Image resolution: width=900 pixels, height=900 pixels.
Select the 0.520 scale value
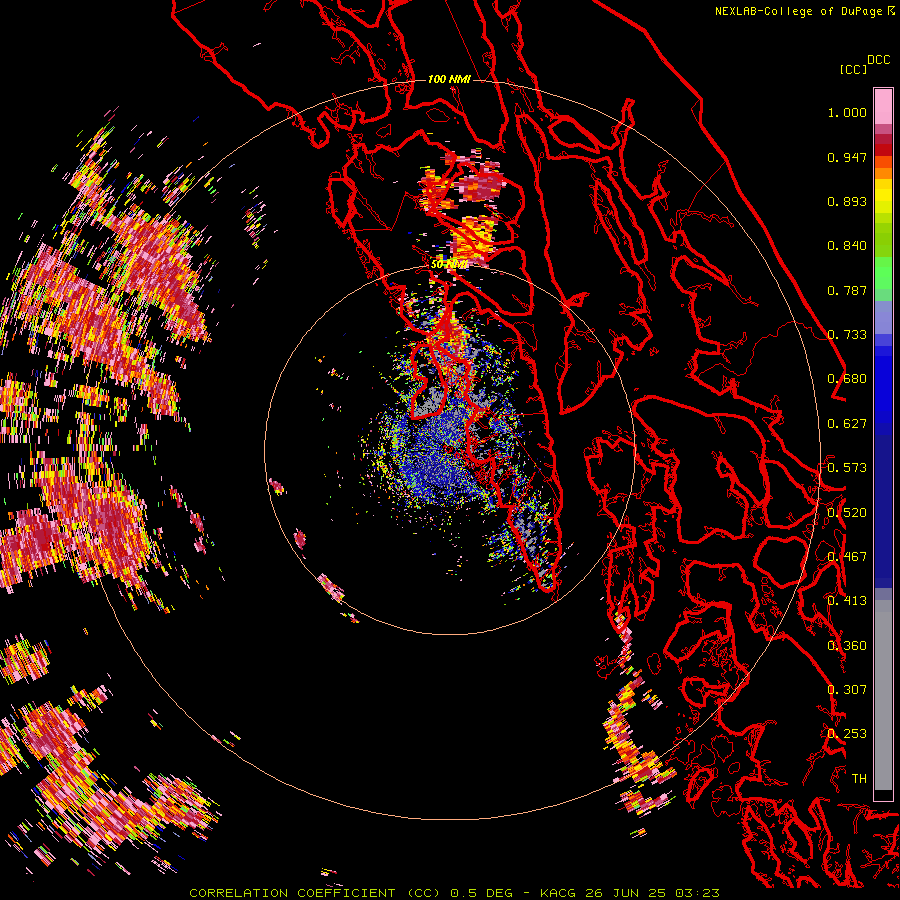pyautogui.click(x=847, y=513)
